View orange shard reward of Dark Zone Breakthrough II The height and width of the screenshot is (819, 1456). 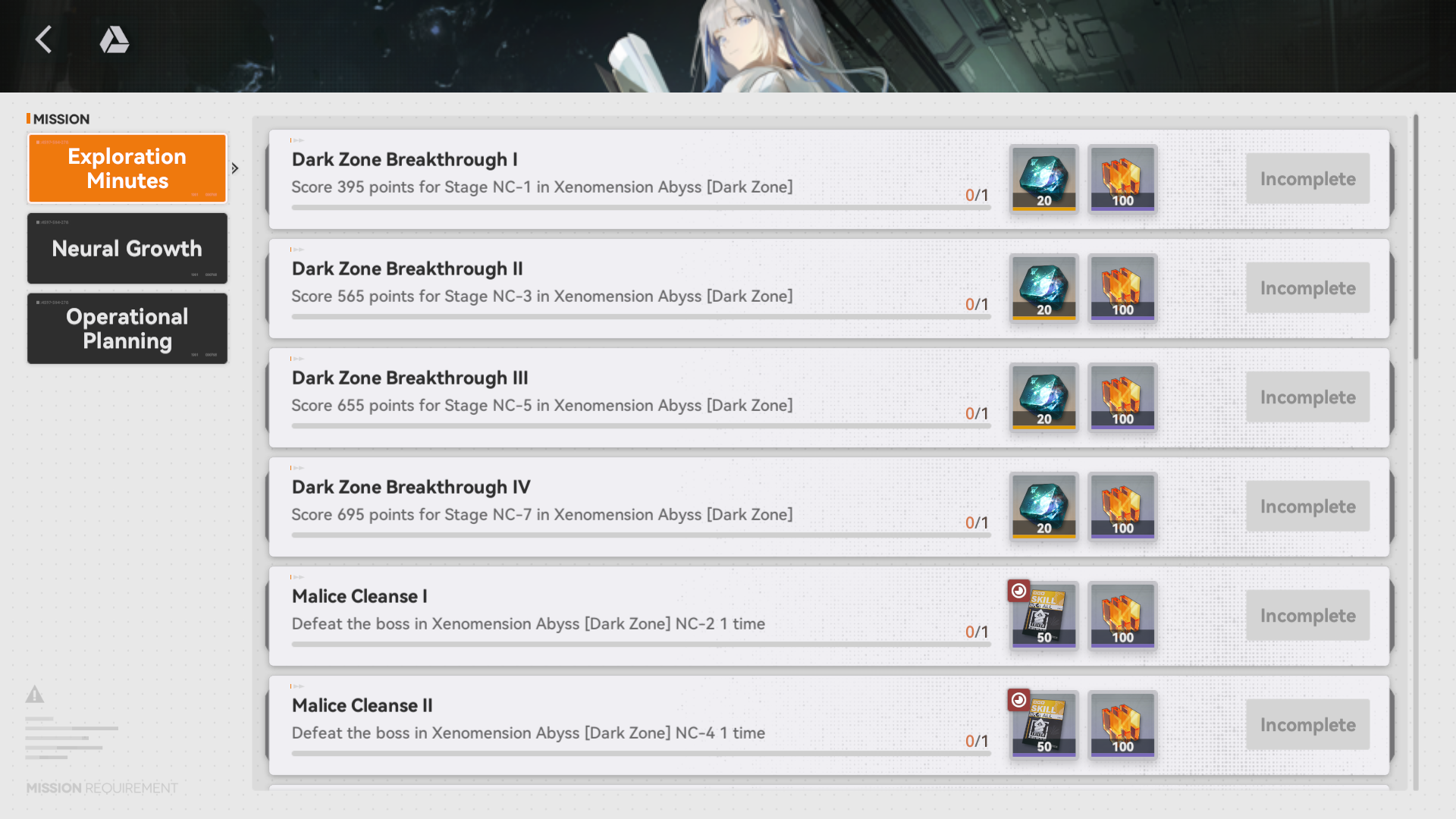point(1123,287)
